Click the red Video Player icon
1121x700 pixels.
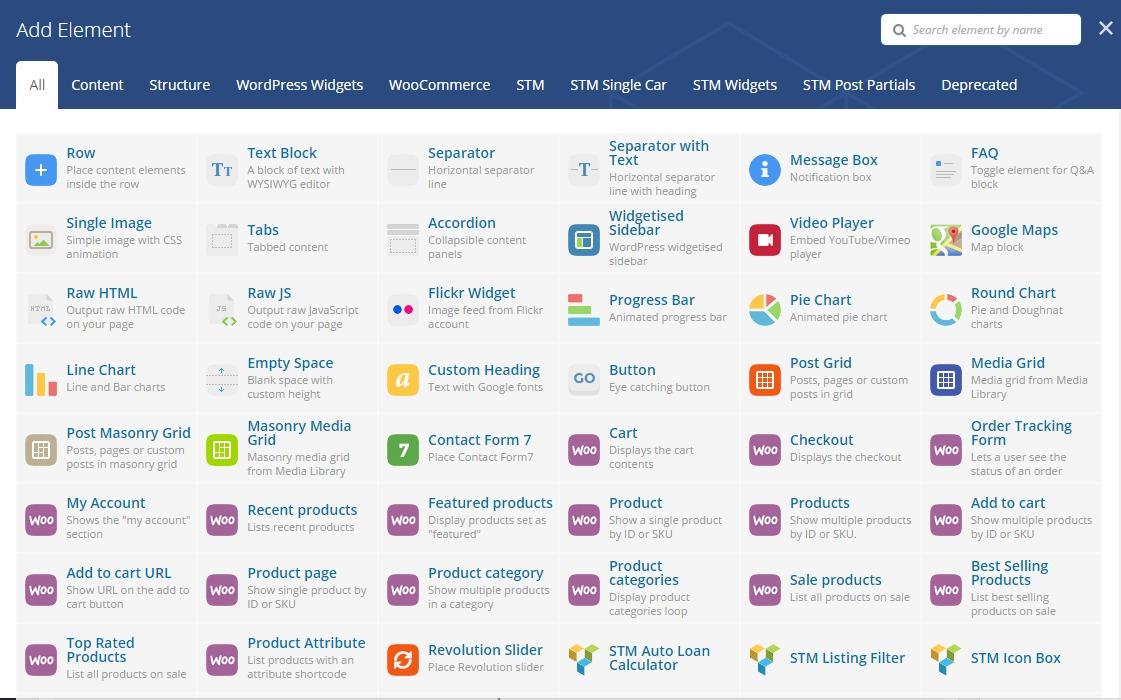[764, 240]
